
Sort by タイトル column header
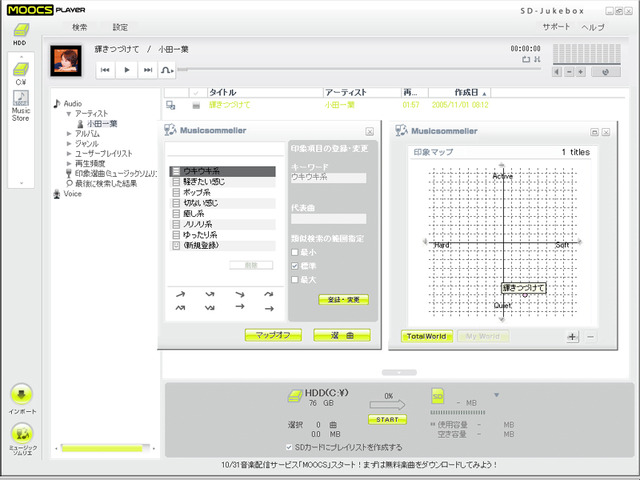coord(265,93)
